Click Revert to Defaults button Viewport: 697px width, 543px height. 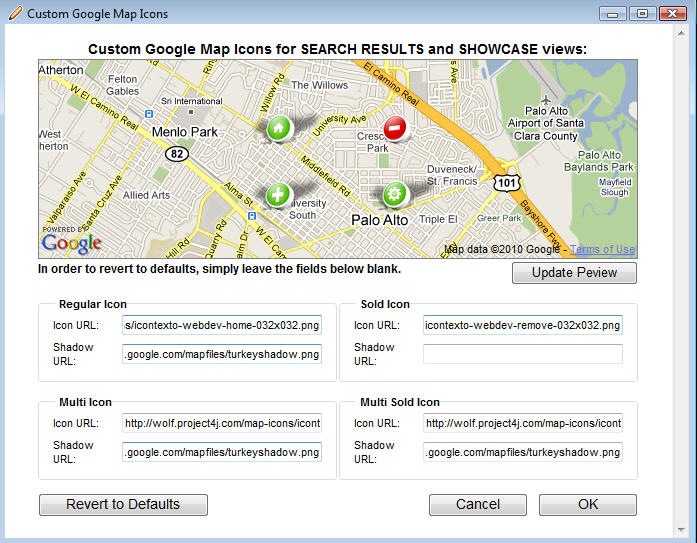123,504
